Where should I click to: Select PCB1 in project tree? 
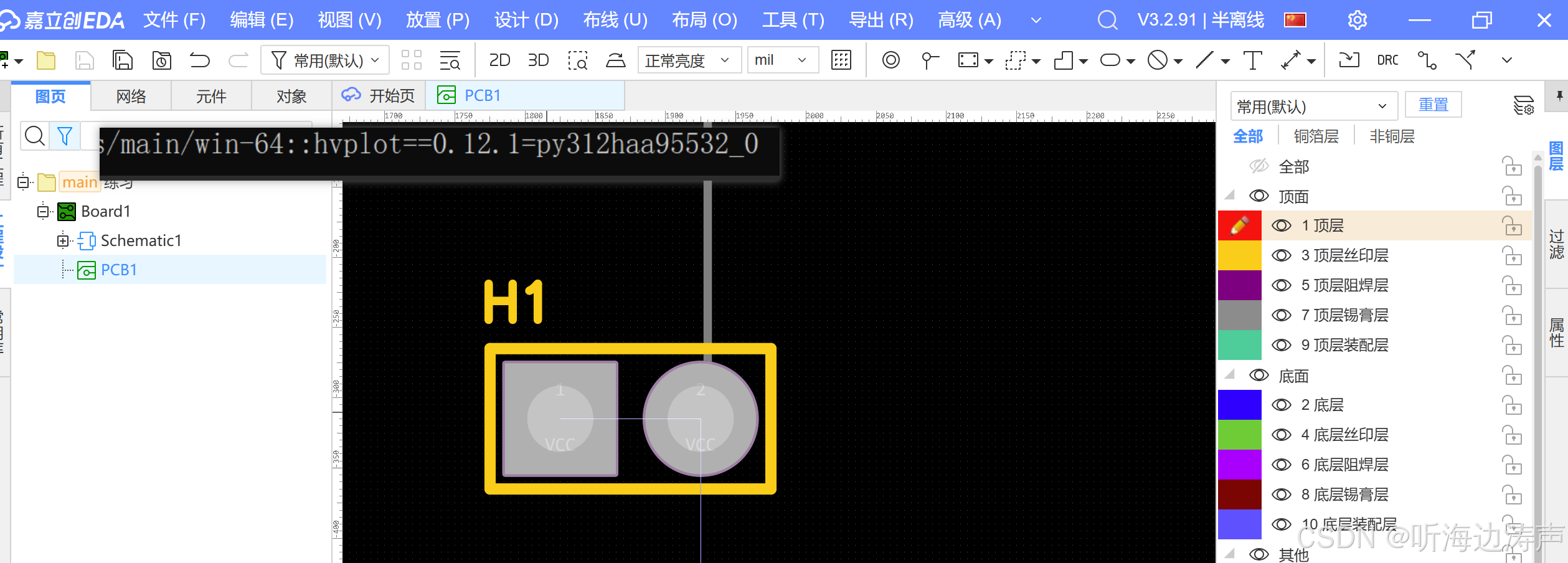click(170, 270)
